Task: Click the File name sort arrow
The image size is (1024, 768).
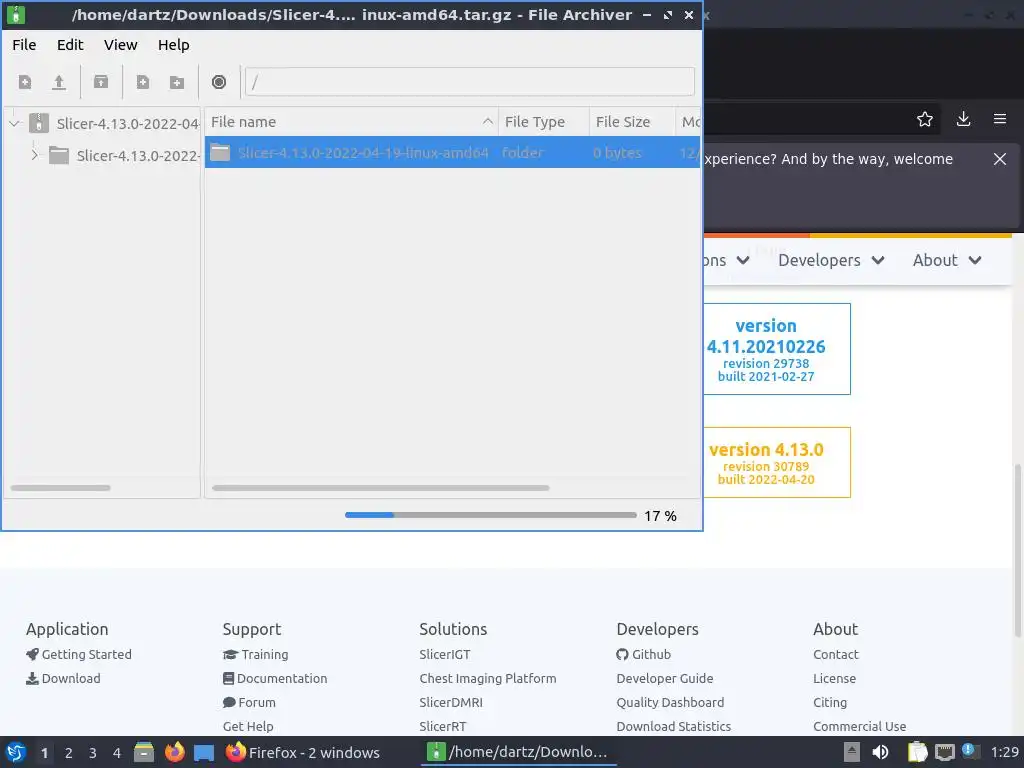Action: point(487,121)
